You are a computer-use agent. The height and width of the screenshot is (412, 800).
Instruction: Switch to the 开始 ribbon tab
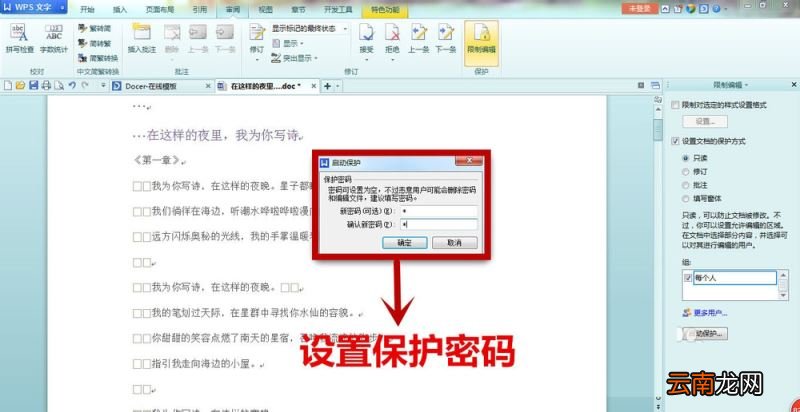(x=87, y=10)
